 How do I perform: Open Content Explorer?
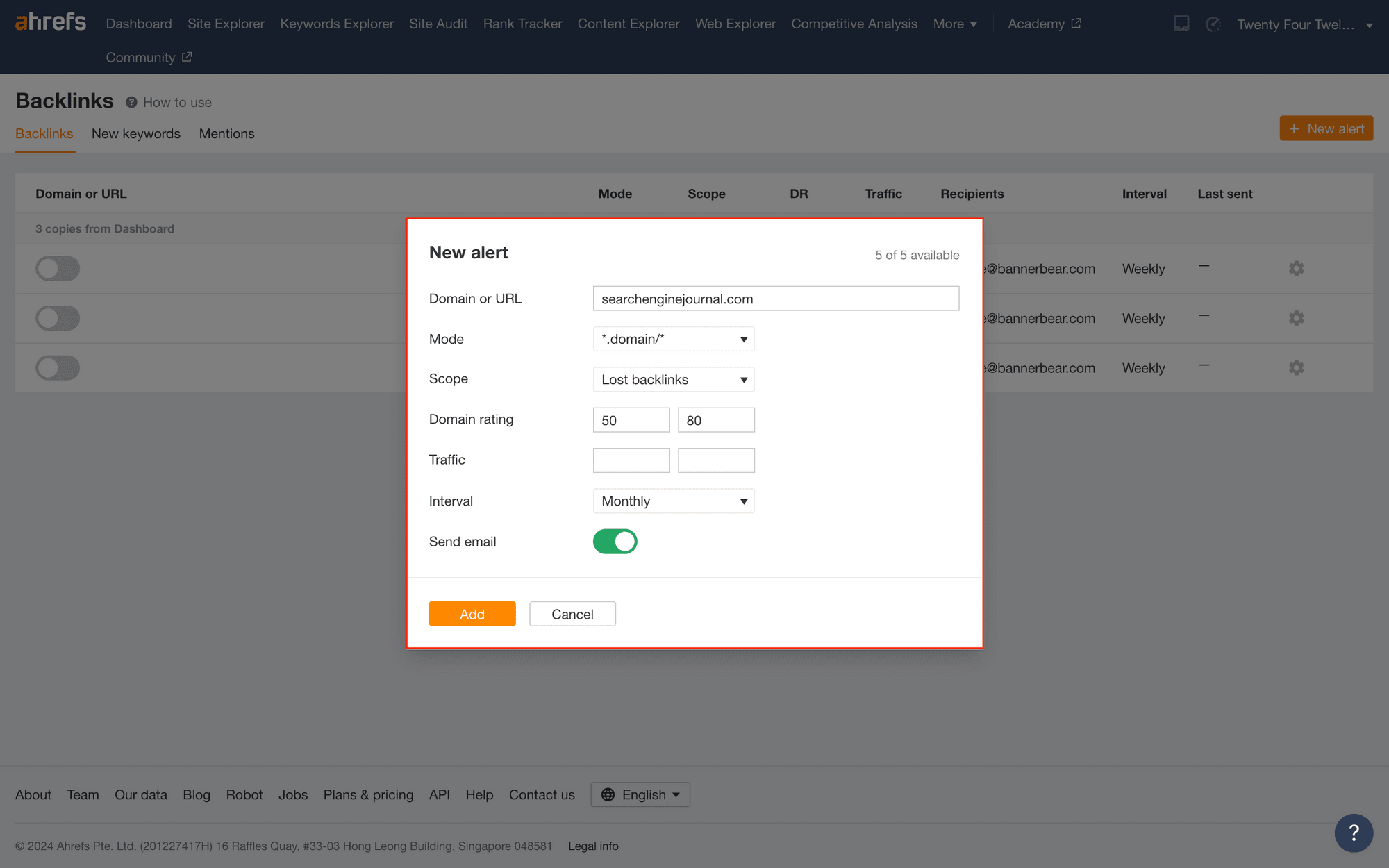pos(629,24)
